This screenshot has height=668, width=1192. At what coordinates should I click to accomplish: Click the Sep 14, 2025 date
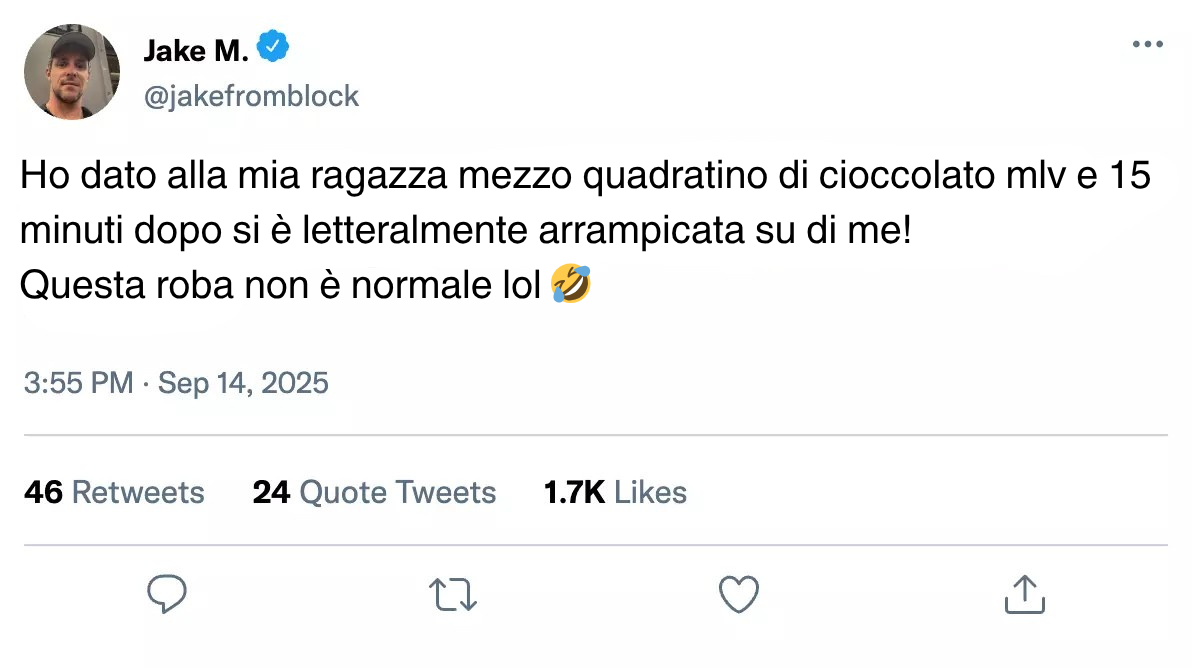tap(243, 383)
